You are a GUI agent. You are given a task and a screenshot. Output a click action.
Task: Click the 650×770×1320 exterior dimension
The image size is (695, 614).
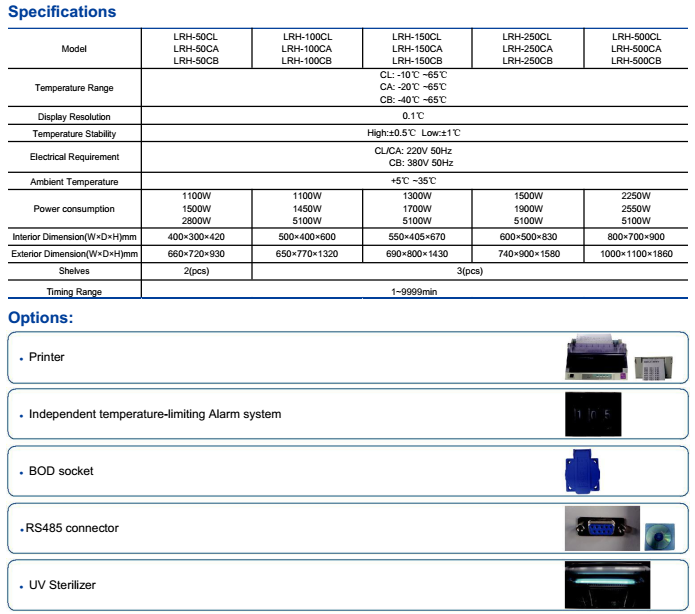tap(307, 254)
